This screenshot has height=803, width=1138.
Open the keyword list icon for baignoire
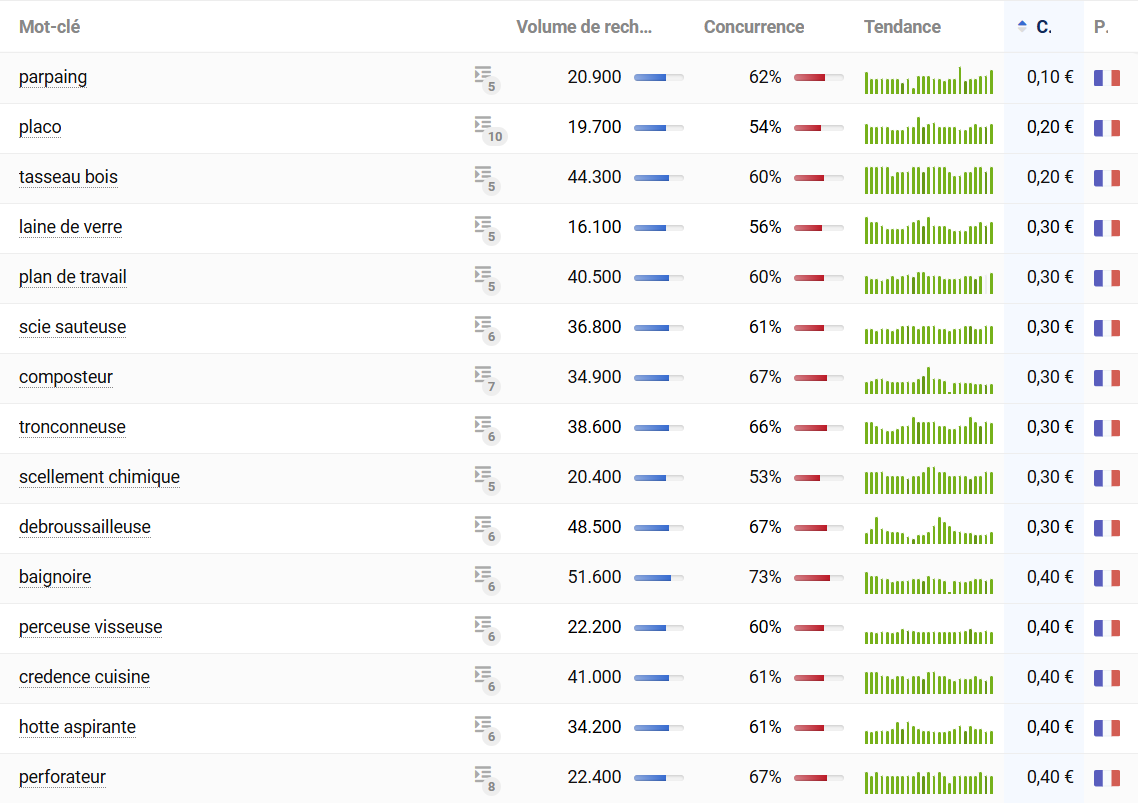(x=485, y=578)
